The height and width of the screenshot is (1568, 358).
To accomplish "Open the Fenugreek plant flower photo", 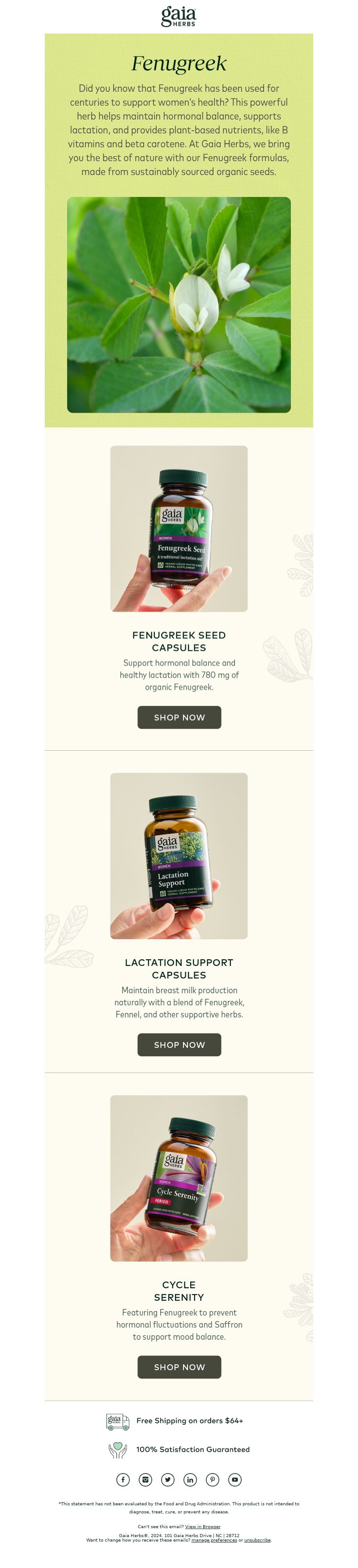I will click(x=179, y=304).
